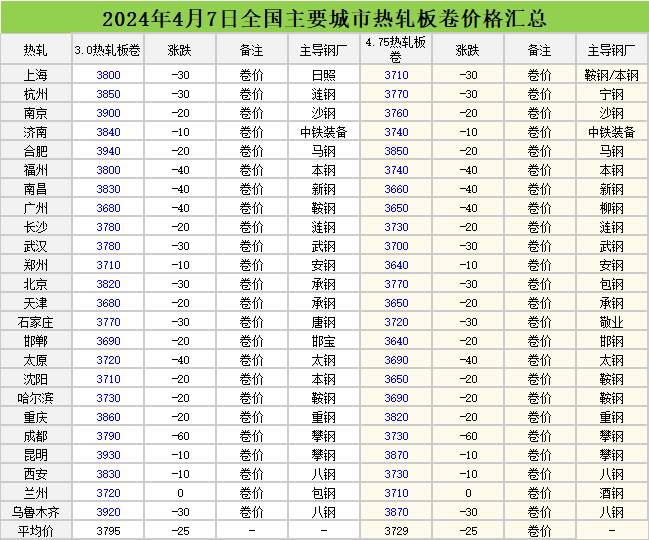The image size is (649, 540).
Task: Click the average price value 3729
Action: 396,531
